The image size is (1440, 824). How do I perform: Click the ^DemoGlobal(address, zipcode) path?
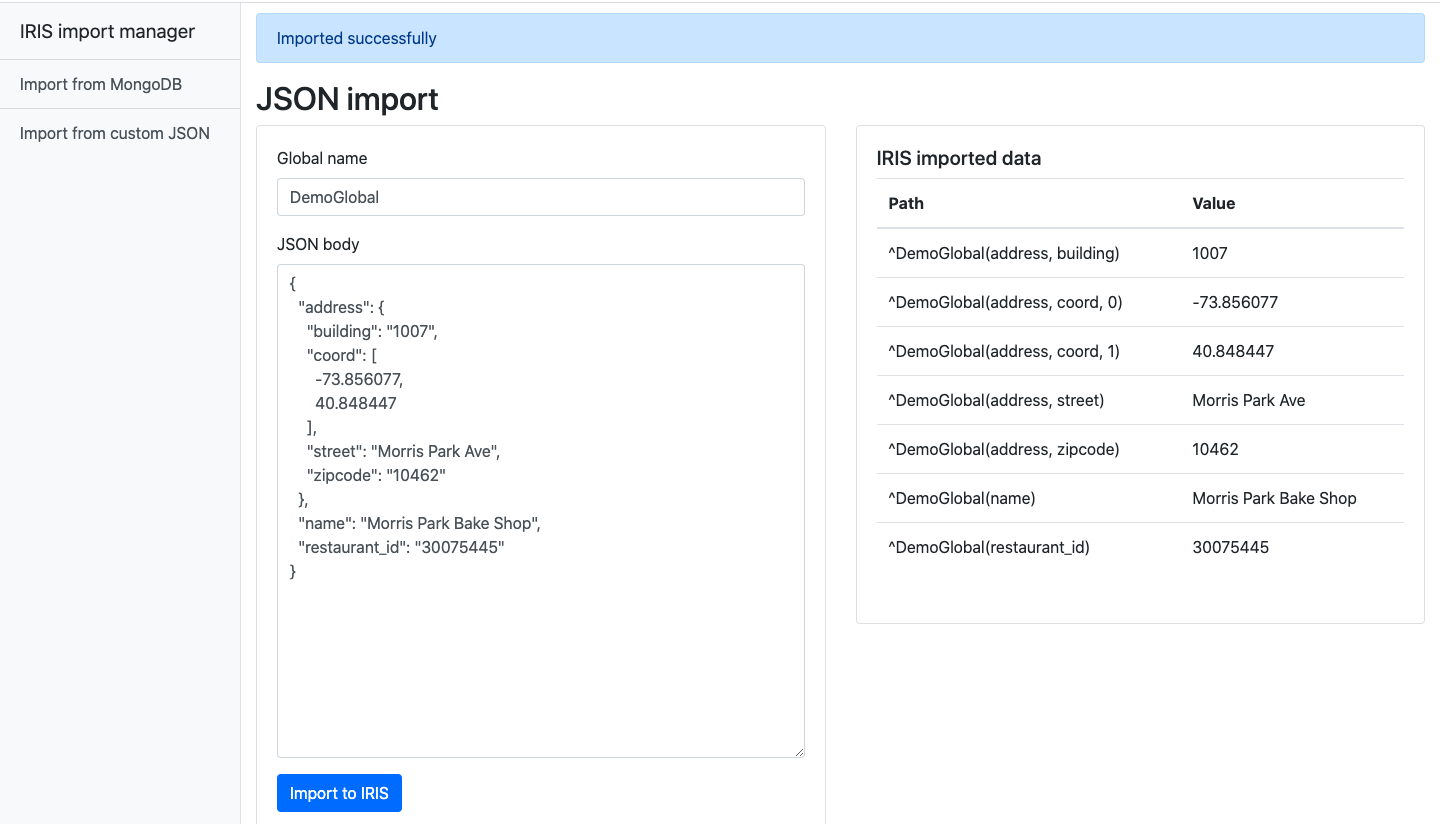1003,449
